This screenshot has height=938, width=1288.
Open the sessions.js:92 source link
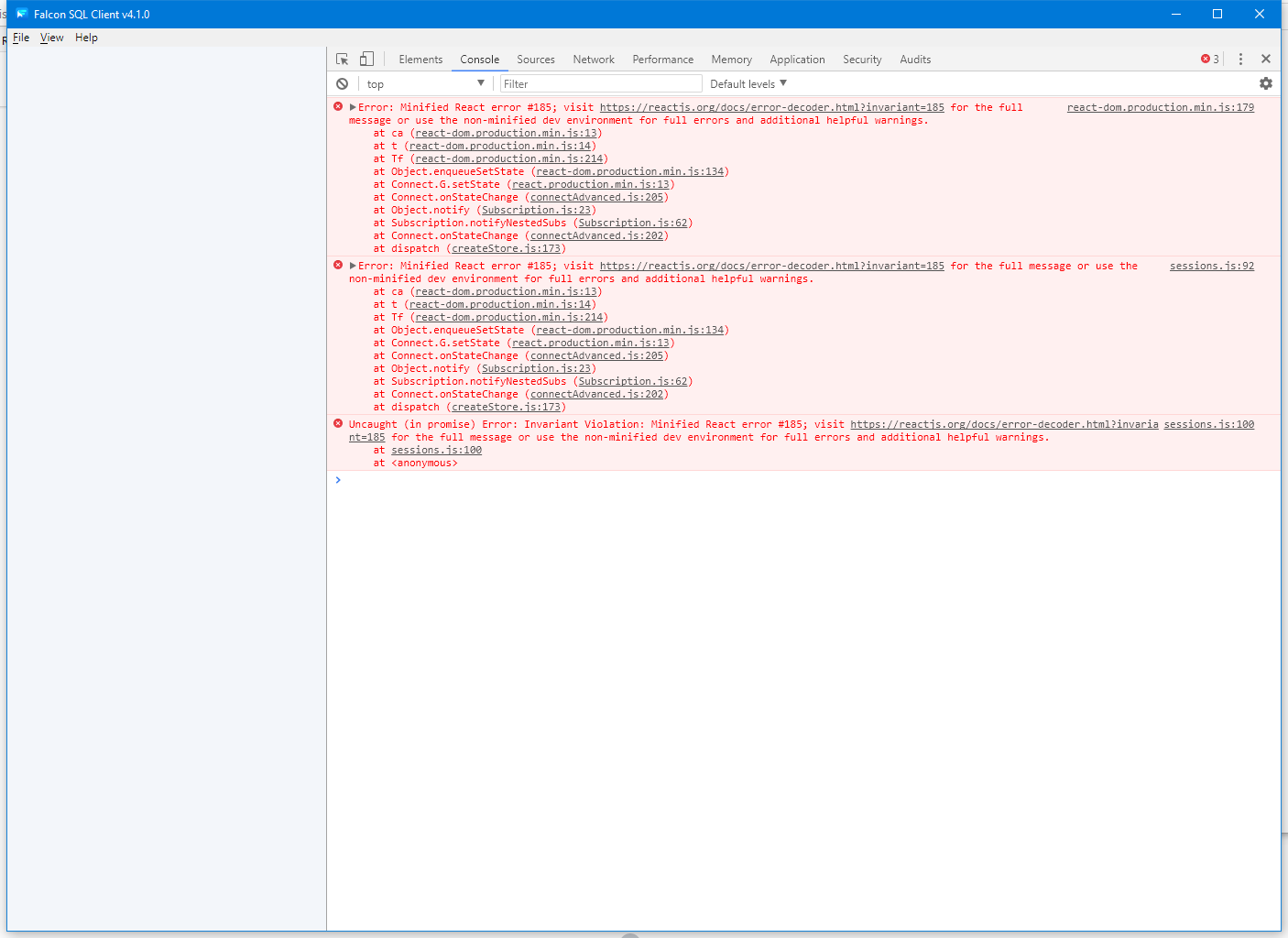pos(1211,266)
